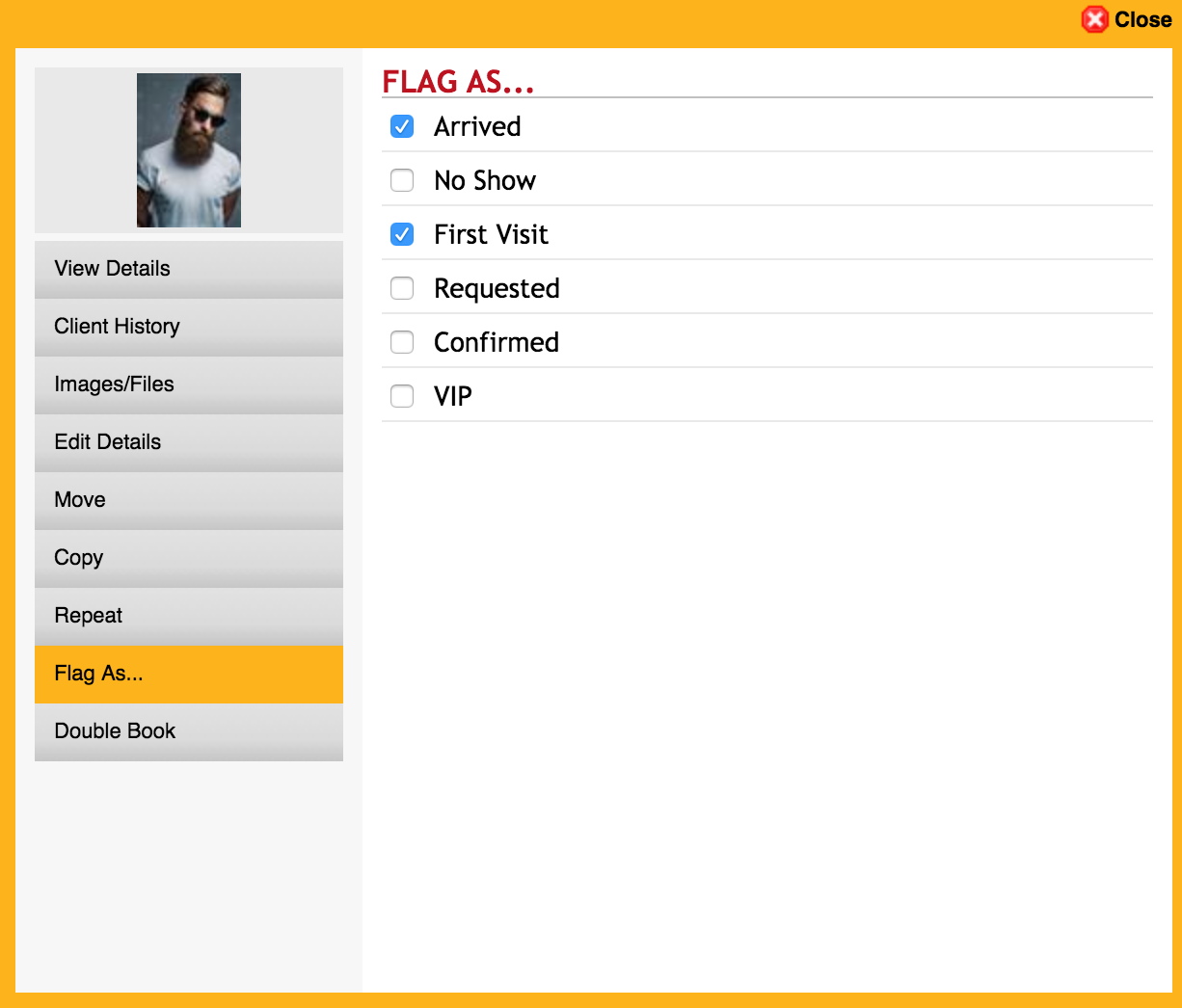Image resolution: width=1182 pixels, height=1008 pixels.
Task: Click the Arrived label text
Action: click(477, 126)
